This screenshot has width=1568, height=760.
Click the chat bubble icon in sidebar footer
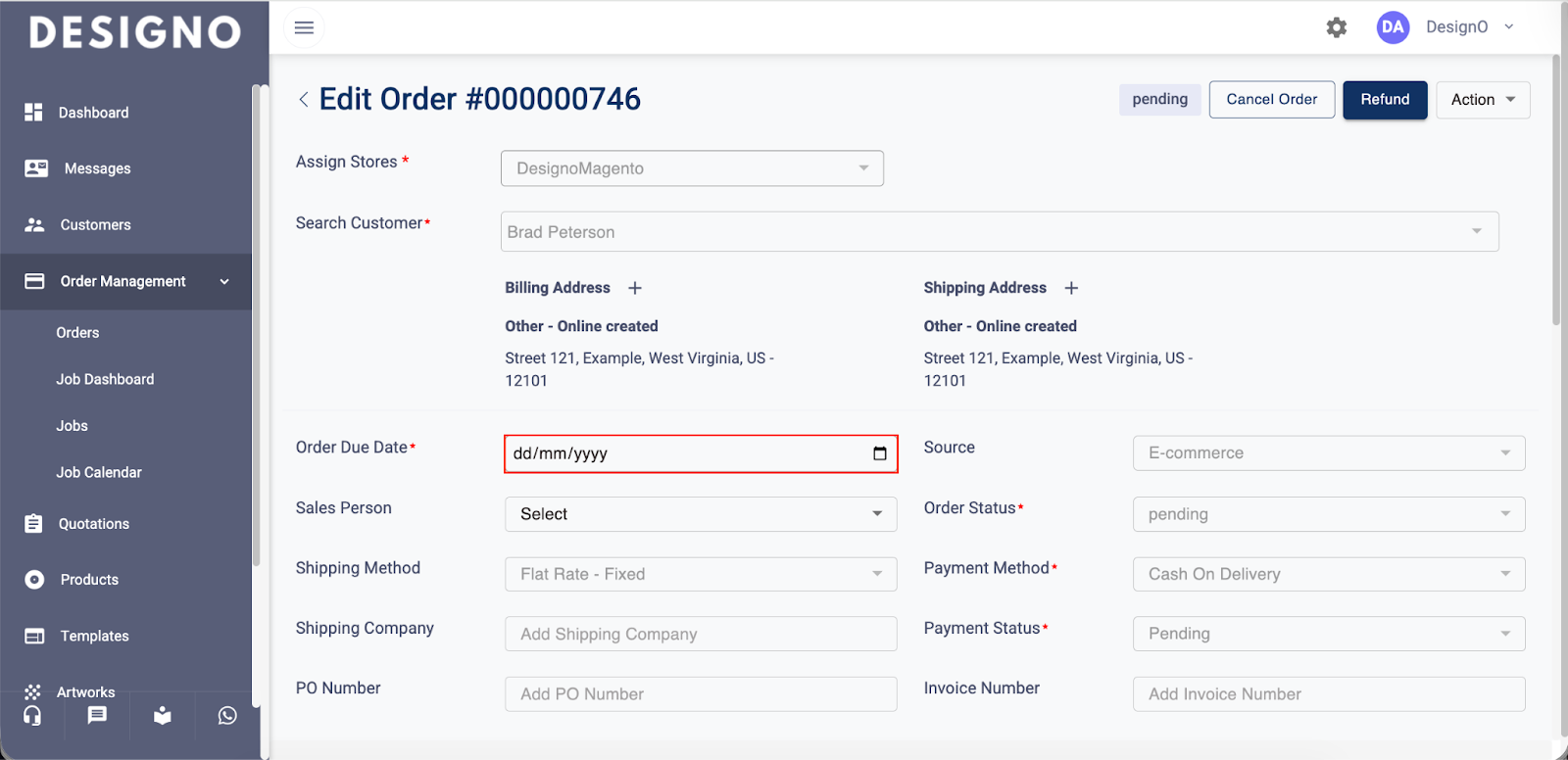pos(97,716)
